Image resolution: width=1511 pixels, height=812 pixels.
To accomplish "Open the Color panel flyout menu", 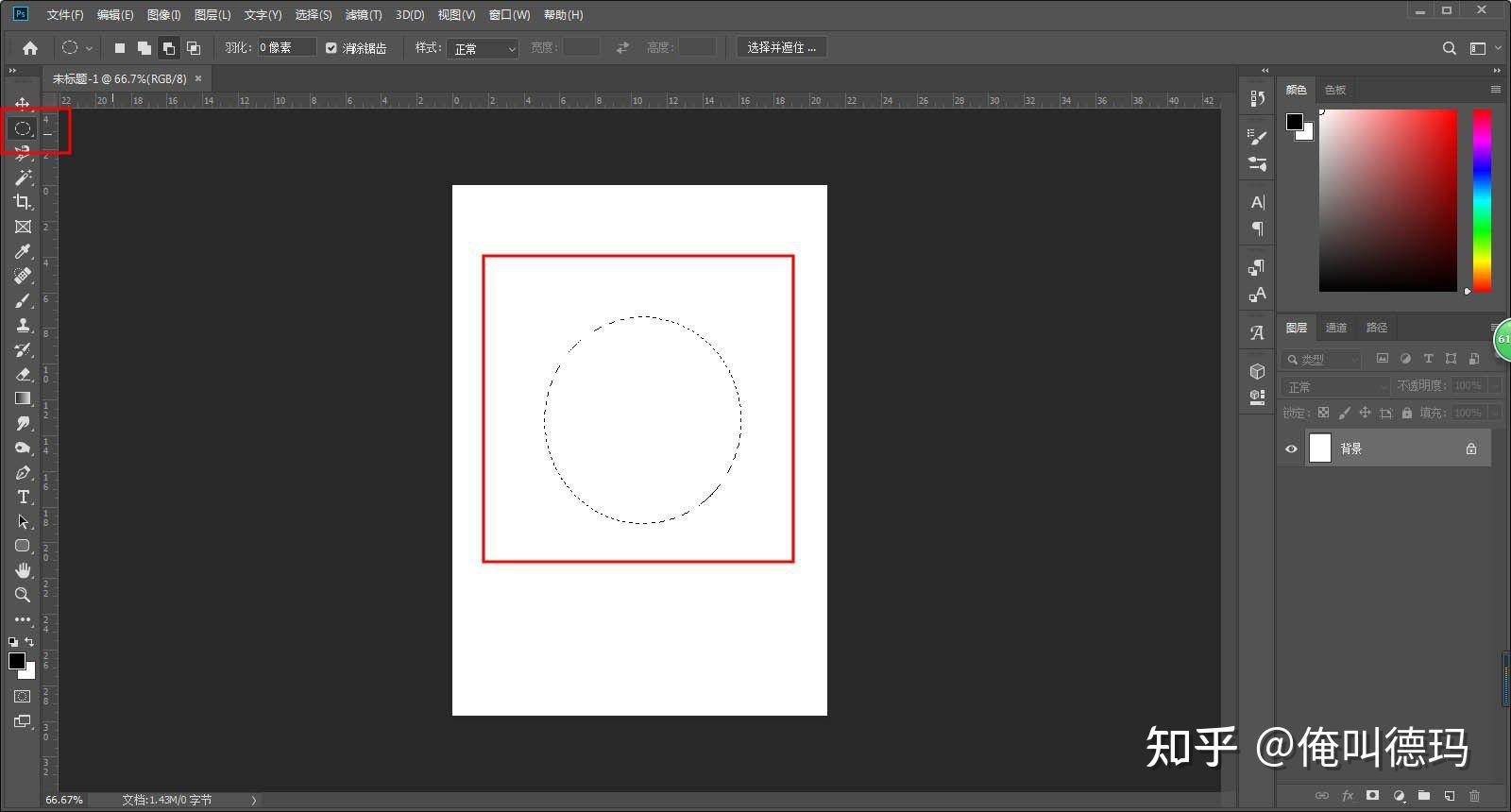I will point(1495,90).
